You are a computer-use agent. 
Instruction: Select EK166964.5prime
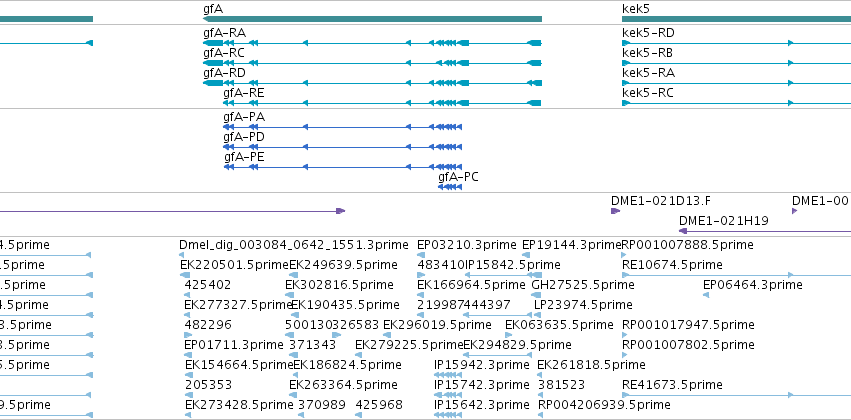471,285
